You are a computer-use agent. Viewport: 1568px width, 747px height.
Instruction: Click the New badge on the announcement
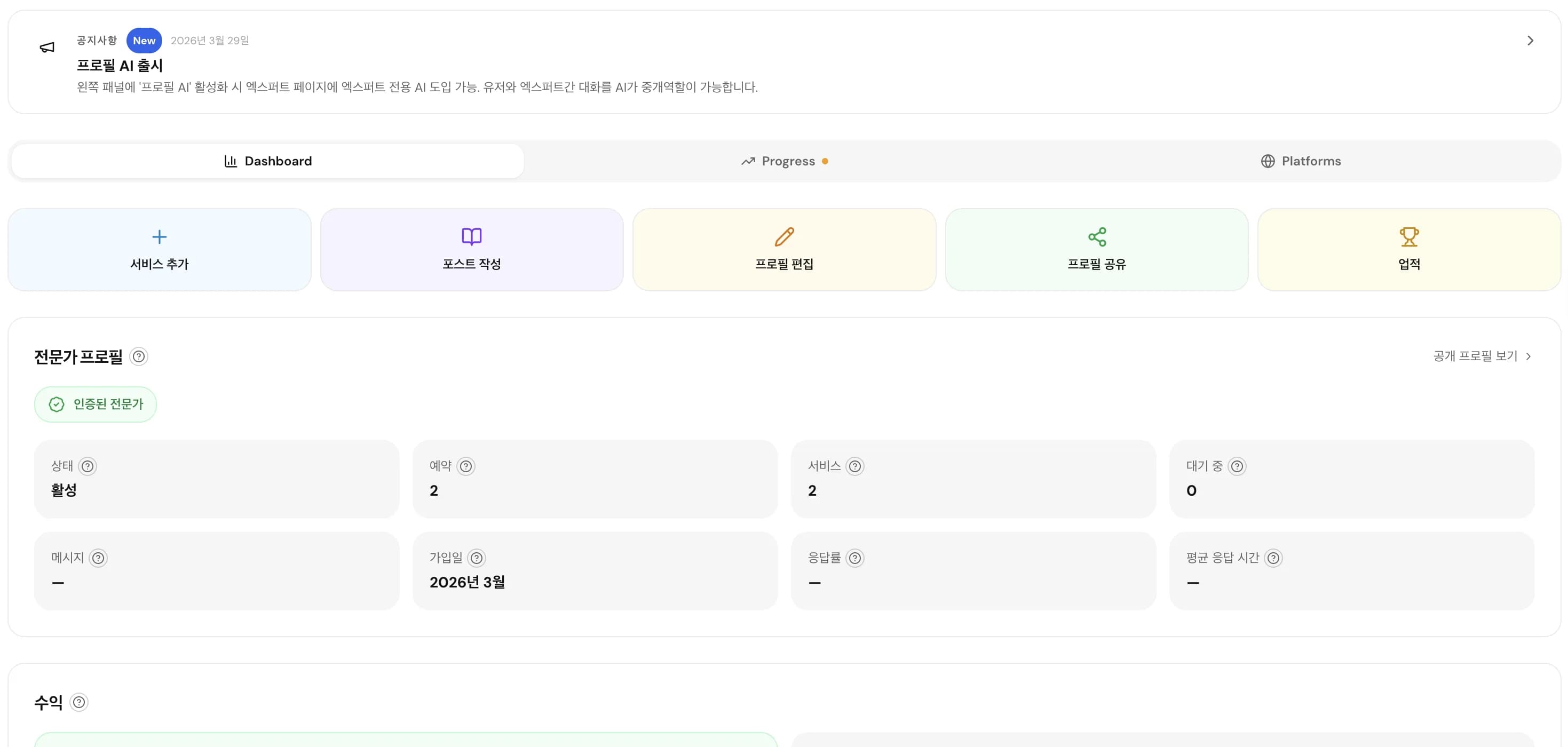[144, 40]
